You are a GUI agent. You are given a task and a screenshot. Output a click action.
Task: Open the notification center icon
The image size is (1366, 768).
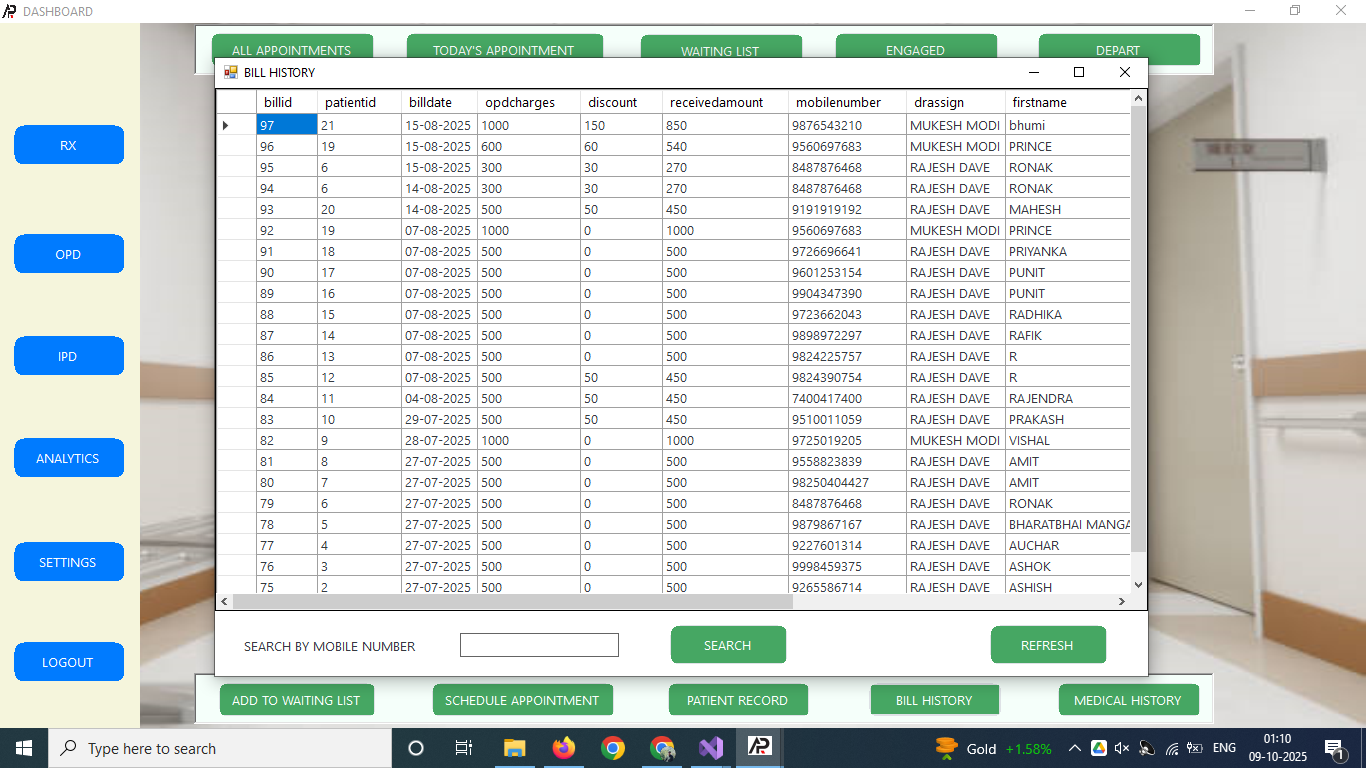pyautogui.click(x=1333, y=748)
